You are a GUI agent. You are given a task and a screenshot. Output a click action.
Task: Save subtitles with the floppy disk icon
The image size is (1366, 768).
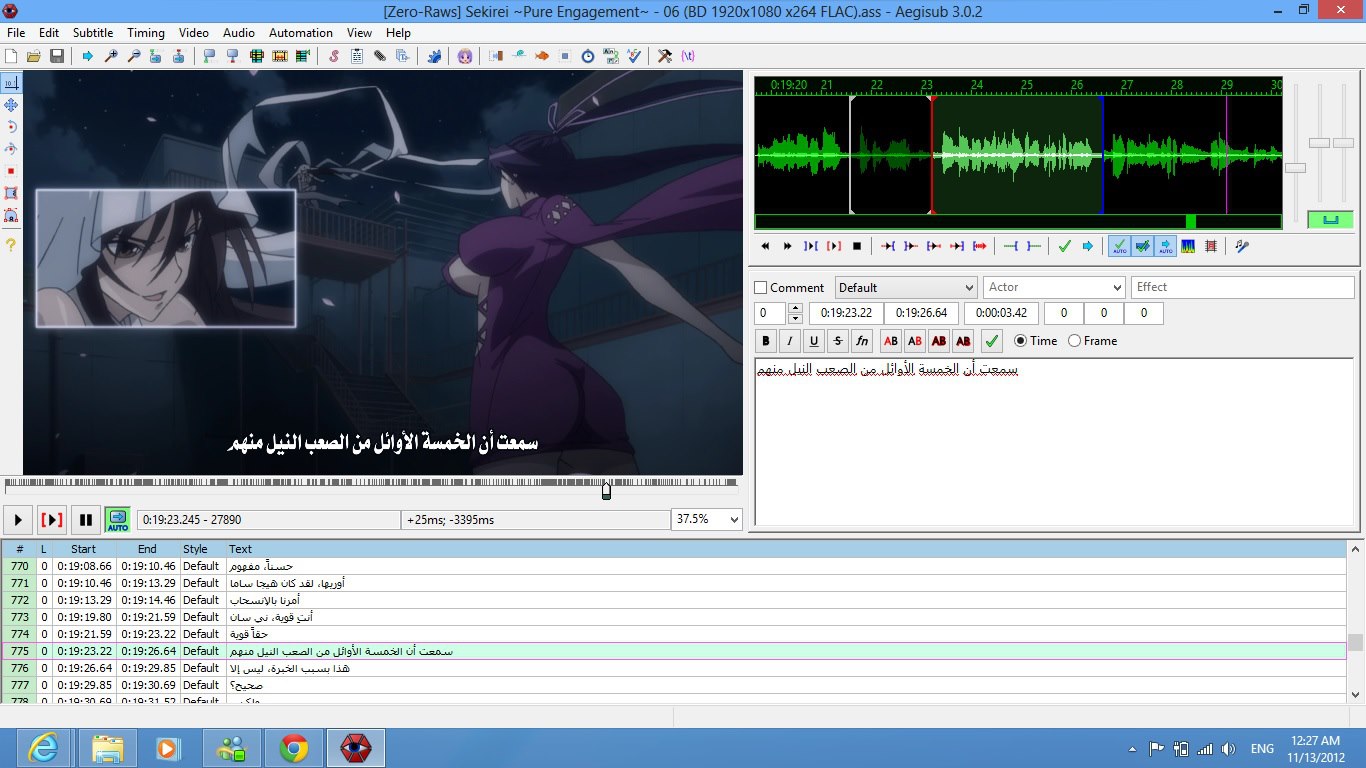click(x=56, y=56)
